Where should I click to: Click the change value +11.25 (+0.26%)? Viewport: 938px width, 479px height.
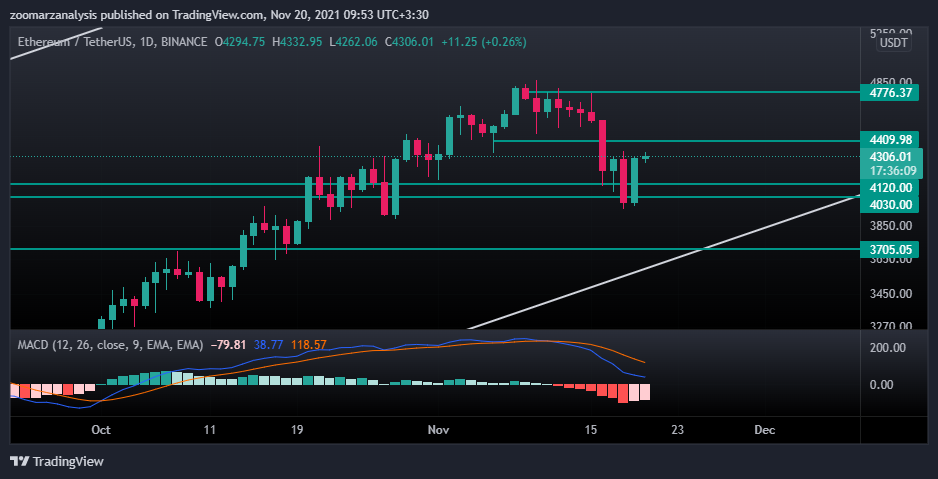(x=483, y=42)
